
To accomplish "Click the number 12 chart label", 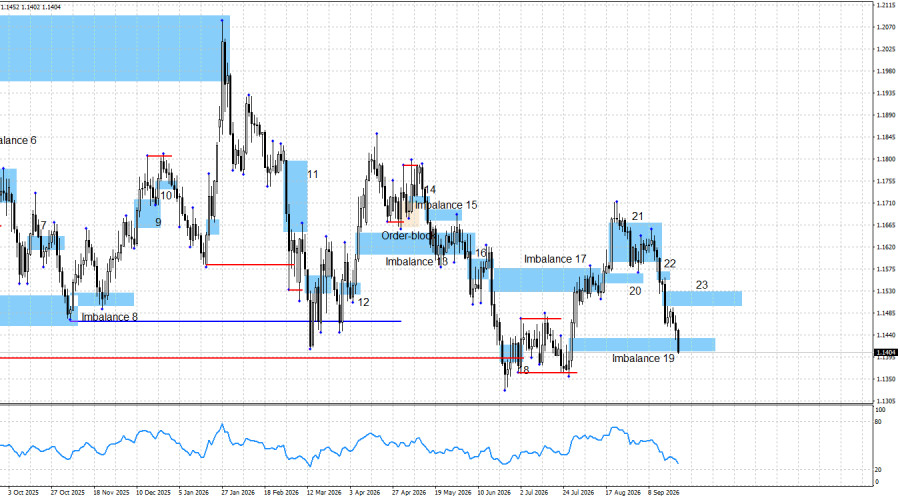I will pyautogui.click(x=363, y=302).
